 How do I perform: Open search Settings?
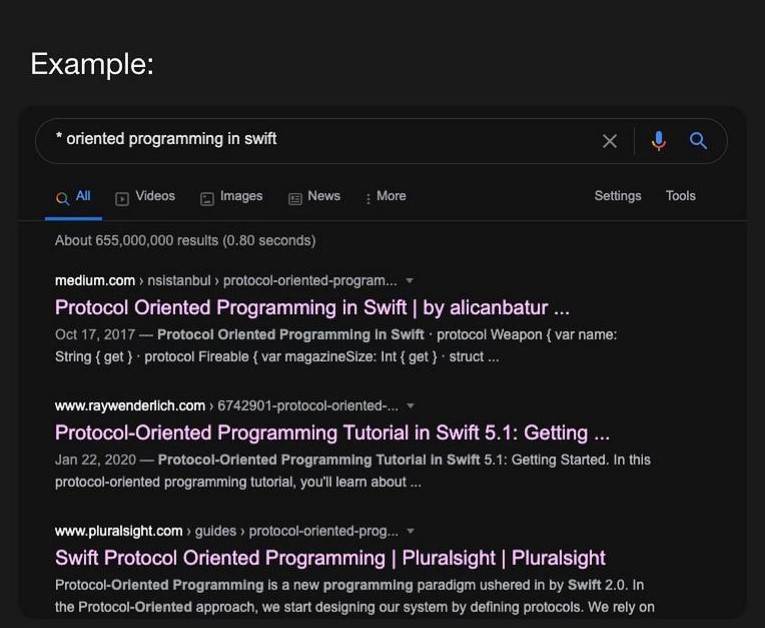[618, 196]
